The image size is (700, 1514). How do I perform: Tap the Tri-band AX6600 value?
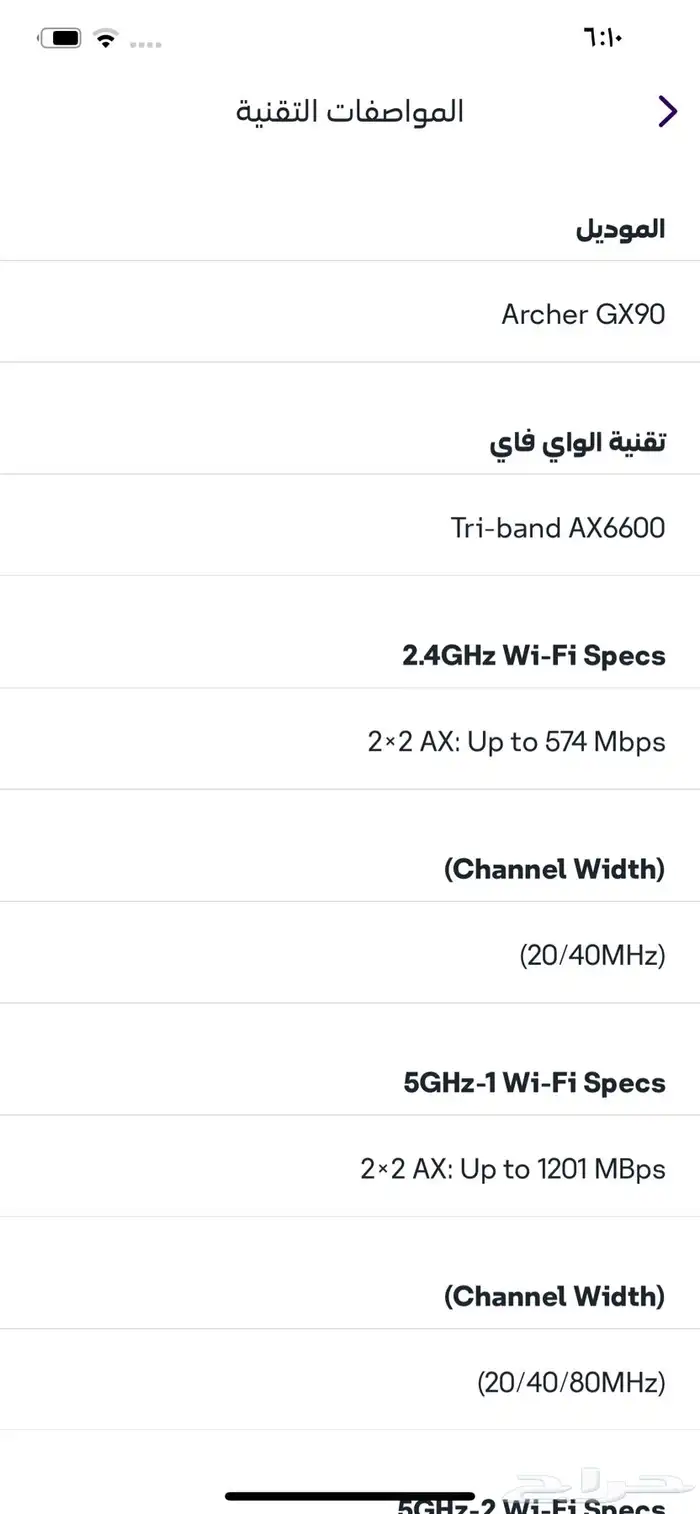point(557,527)
